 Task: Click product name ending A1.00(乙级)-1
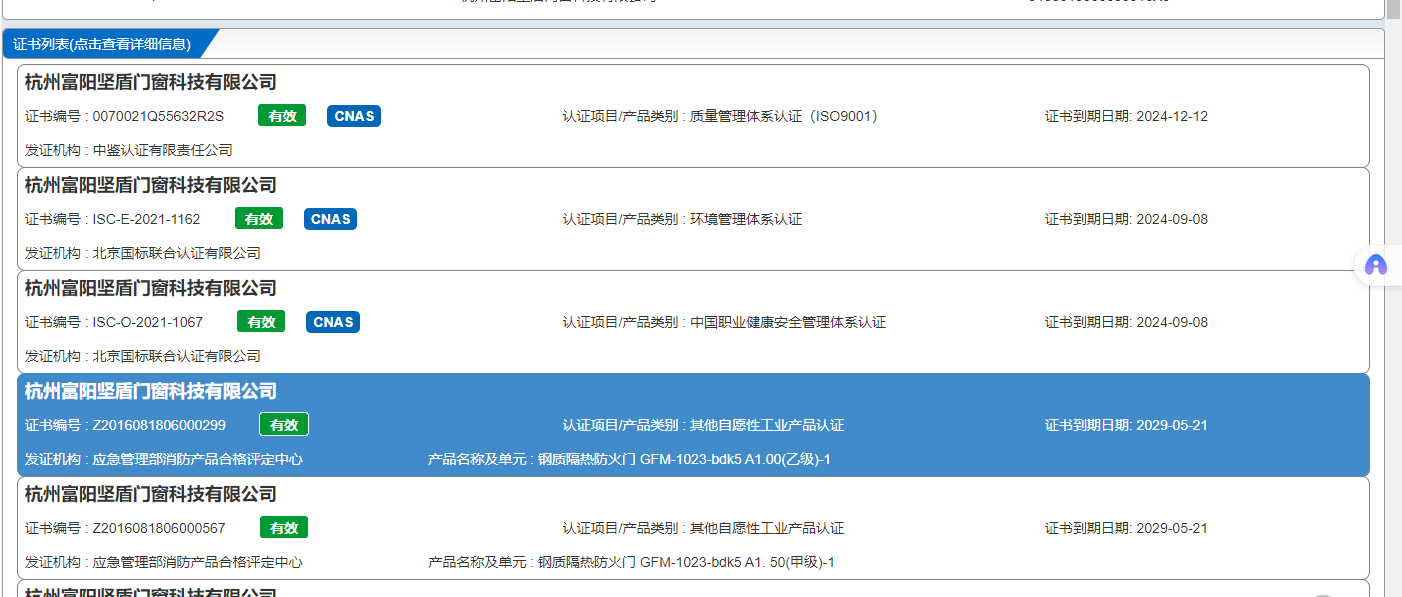[685, 459]
